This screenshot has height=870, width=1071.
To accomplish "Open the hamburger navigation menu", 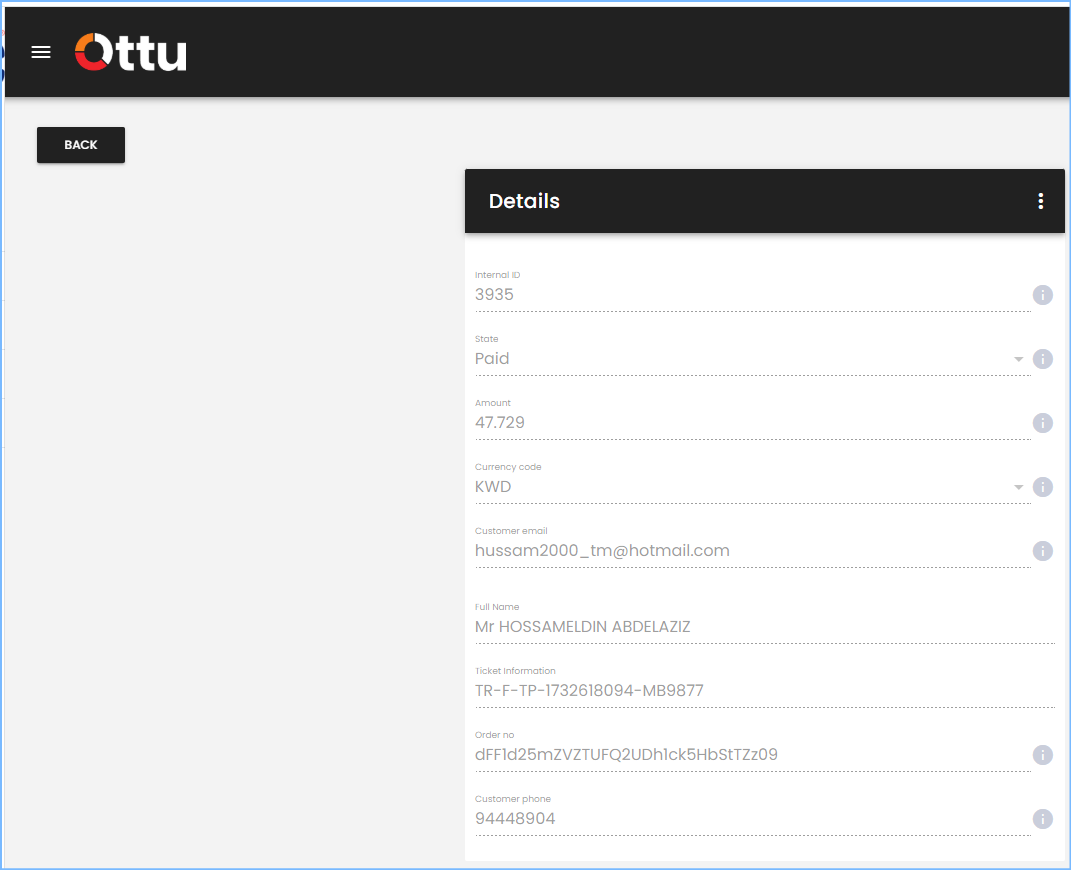I will (x=41, y=52).
